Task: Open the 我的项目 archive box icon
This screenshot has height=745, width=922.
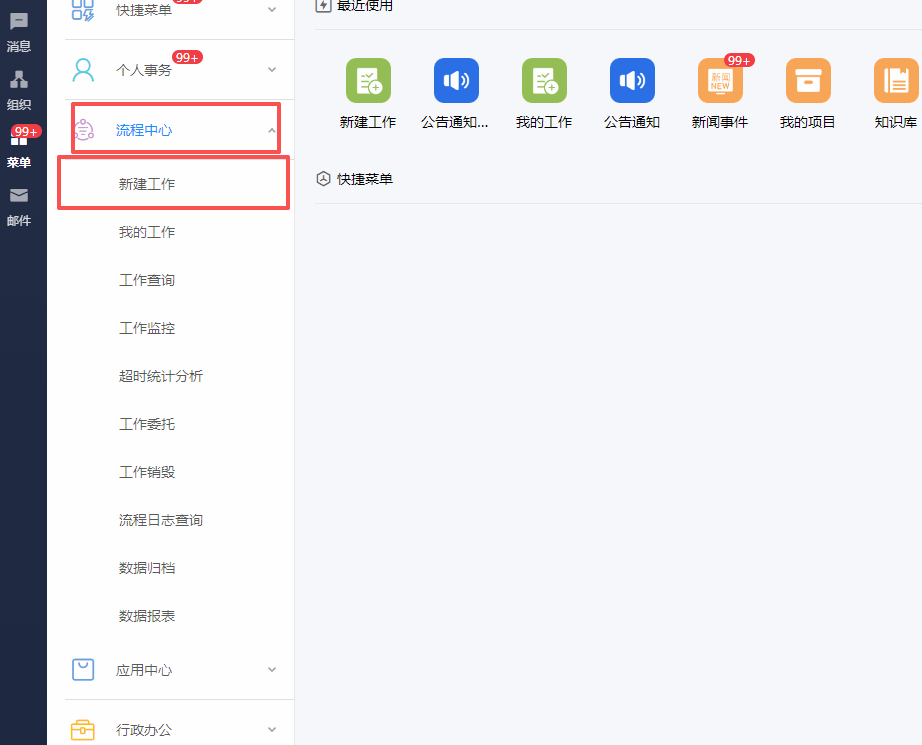Action: coord(808,81)
